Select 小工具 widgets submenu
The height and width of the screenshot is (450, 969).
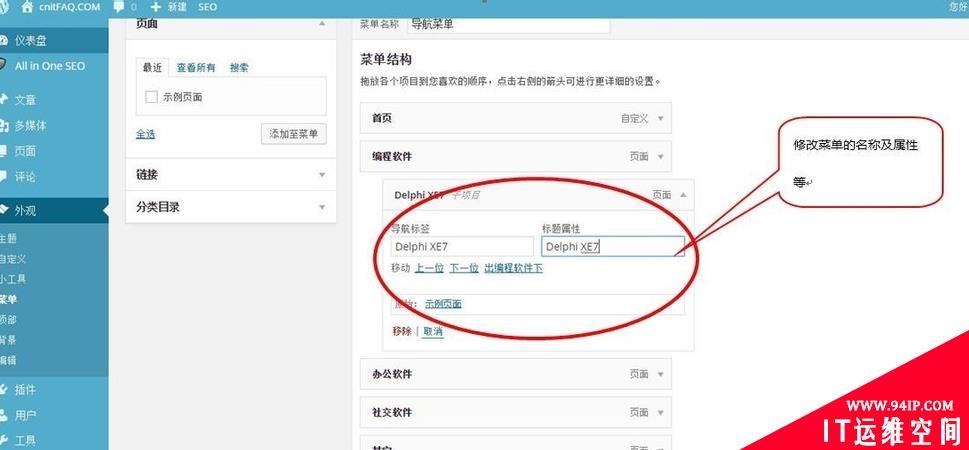[13, 279]
